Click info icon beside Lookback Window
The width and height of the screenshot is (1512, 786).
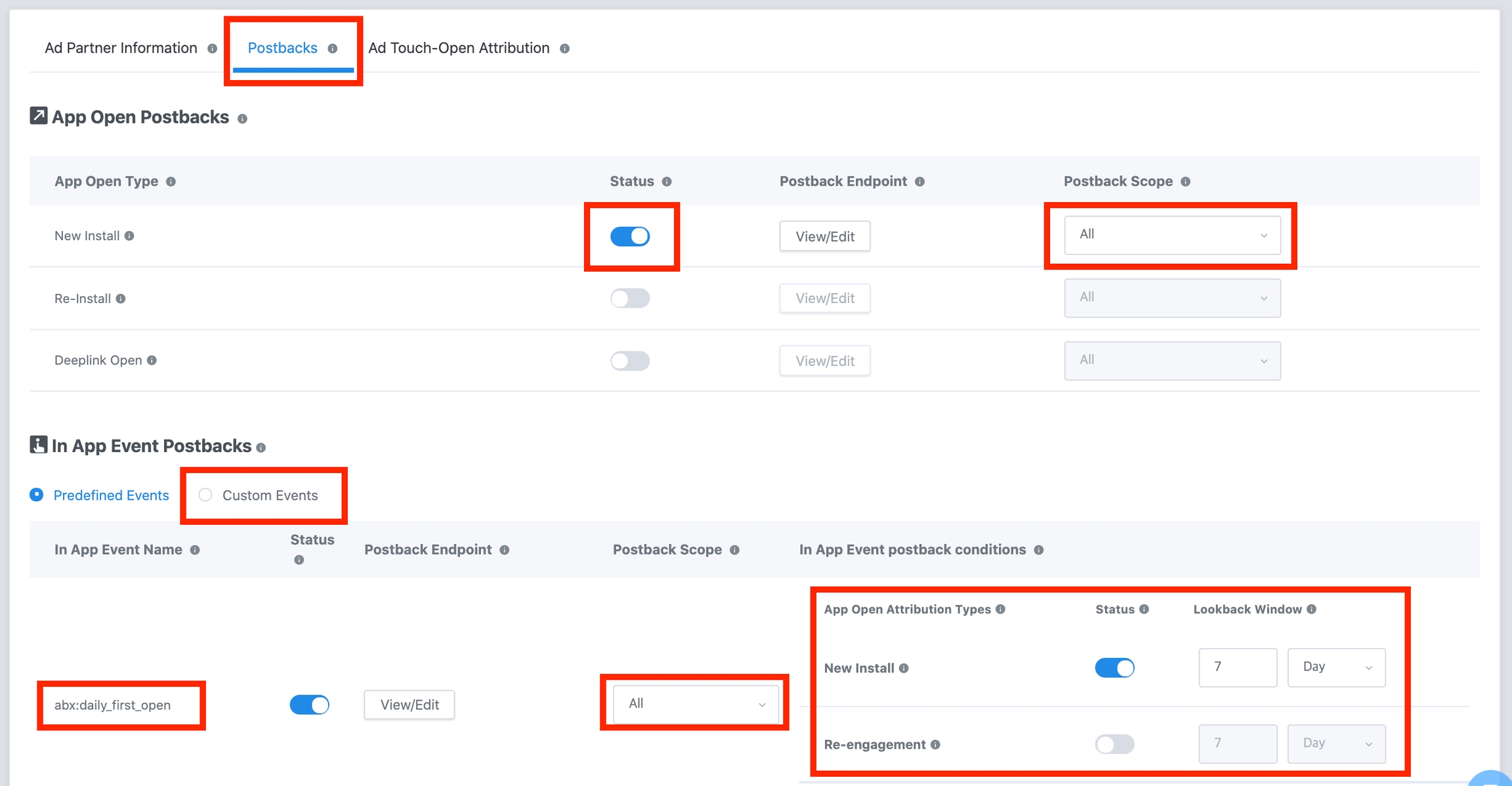[1311, 609]
